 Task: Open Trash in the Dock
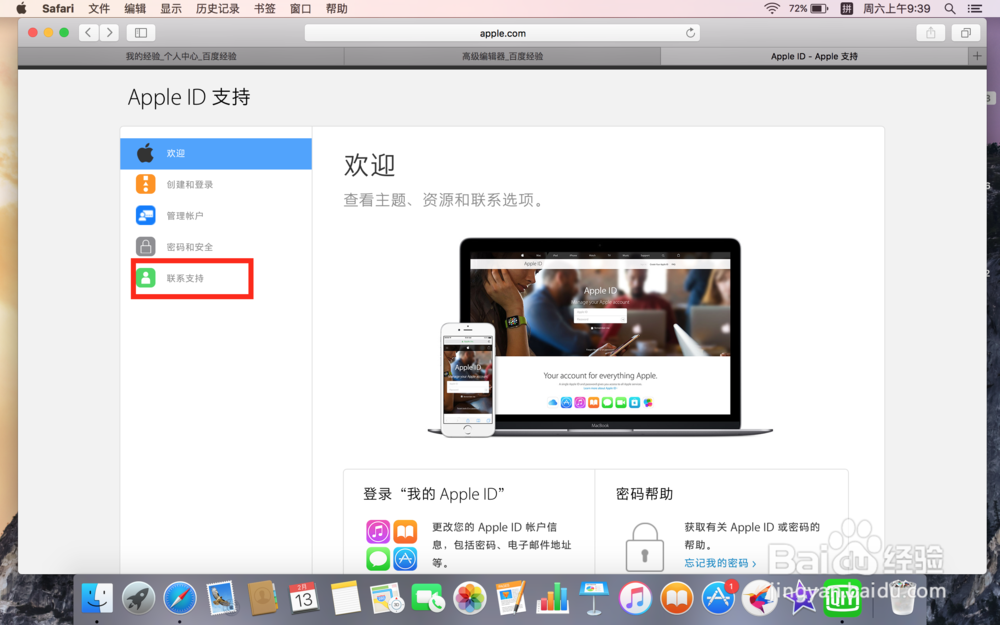click(x=903, y=598)
